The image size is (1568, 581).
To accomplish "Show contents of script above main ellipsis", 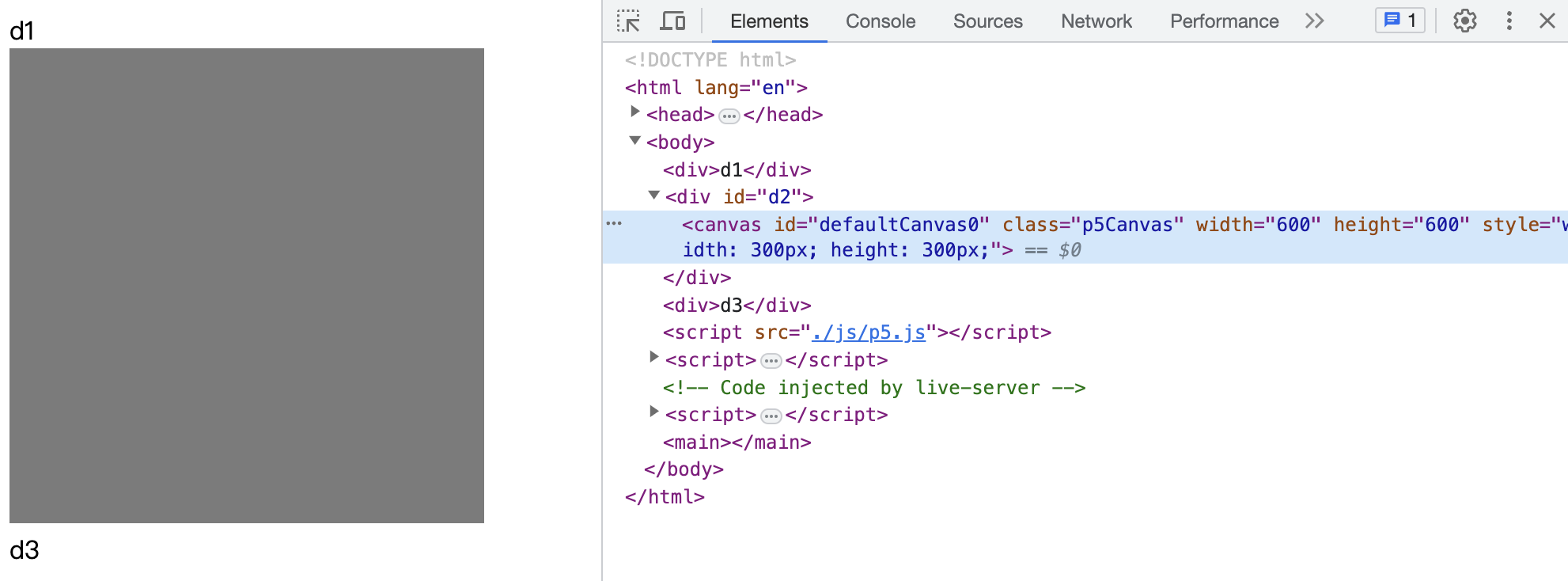I will tap(771, 416).
